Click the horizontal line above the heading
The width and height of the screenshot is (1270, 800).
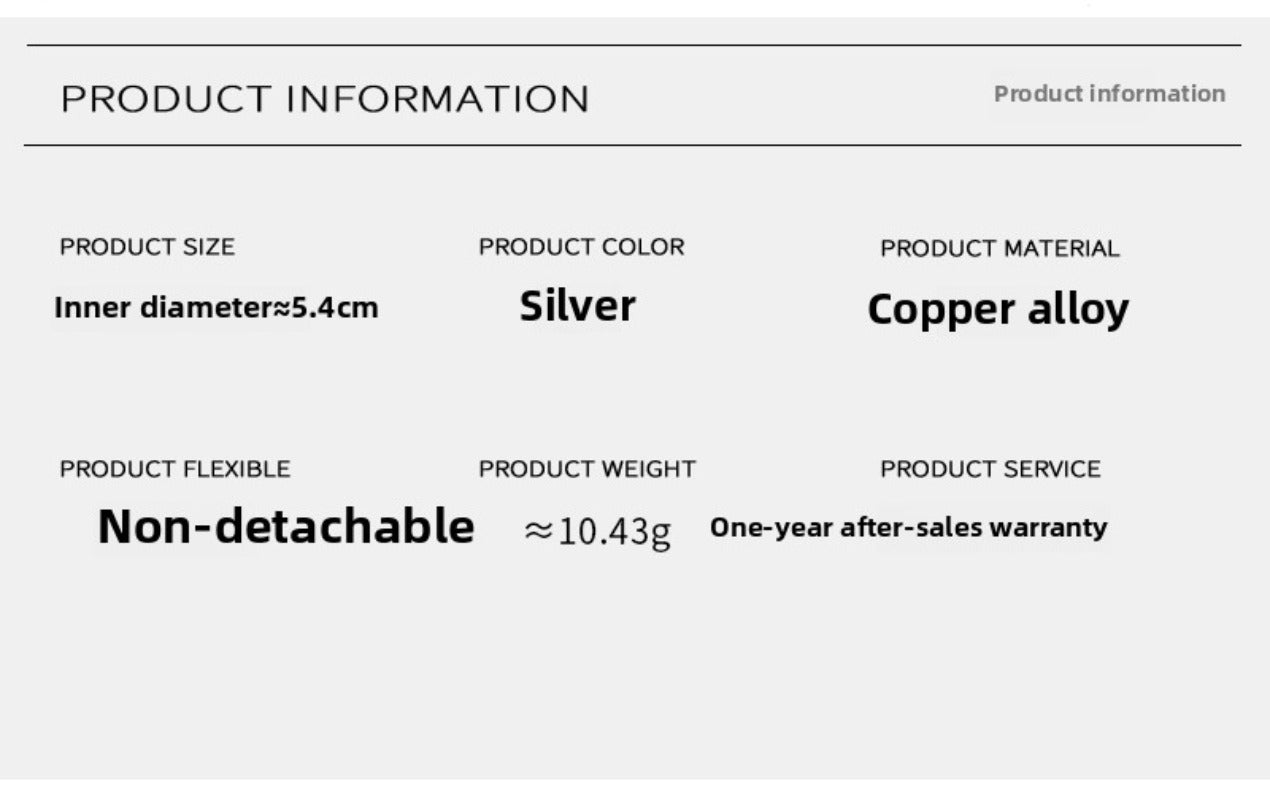(x=634, y=45)
